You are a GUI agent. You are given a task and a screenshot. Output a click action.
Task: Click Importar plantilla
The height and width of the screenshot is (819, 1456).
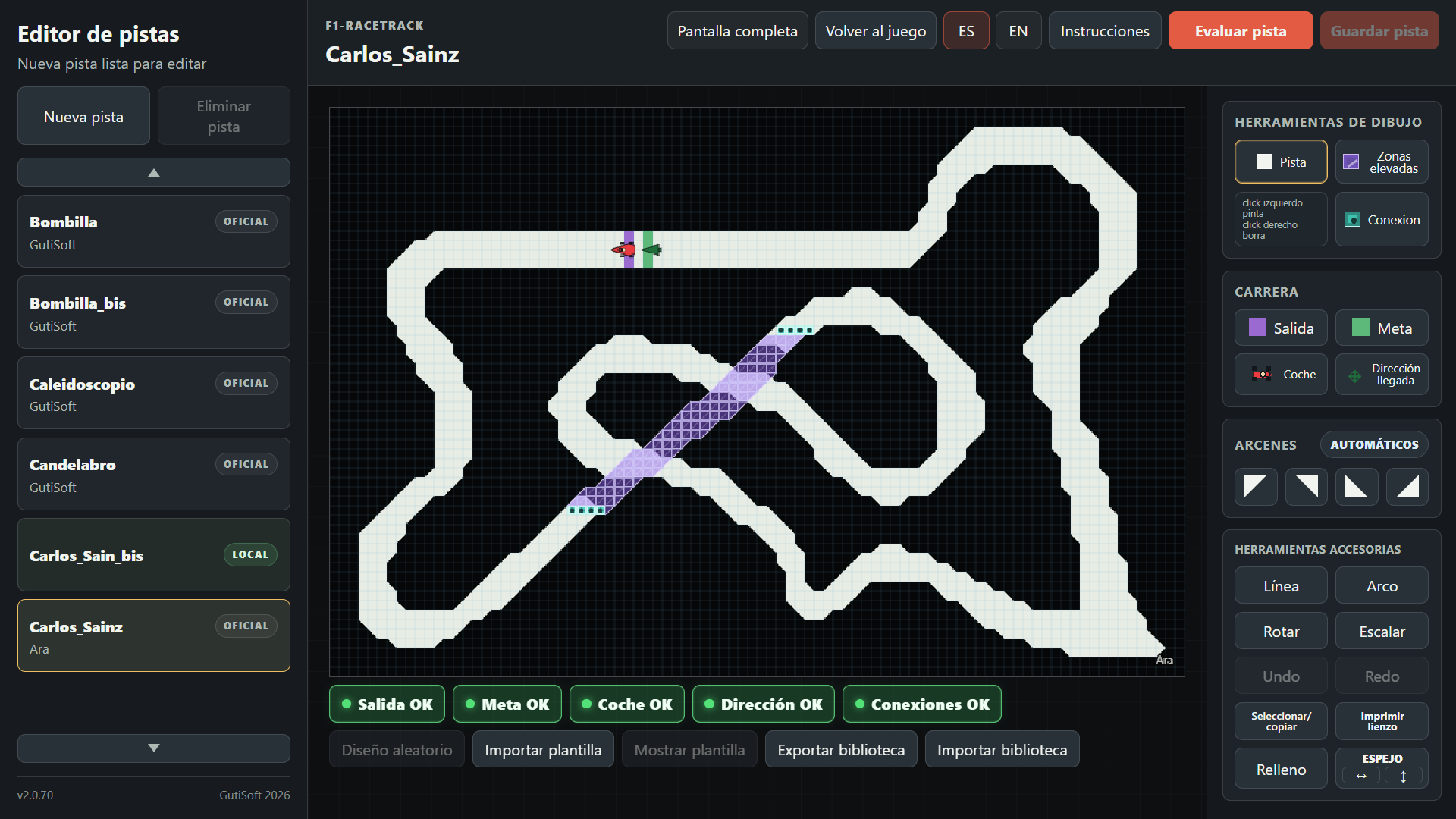(x=543, y=750)
